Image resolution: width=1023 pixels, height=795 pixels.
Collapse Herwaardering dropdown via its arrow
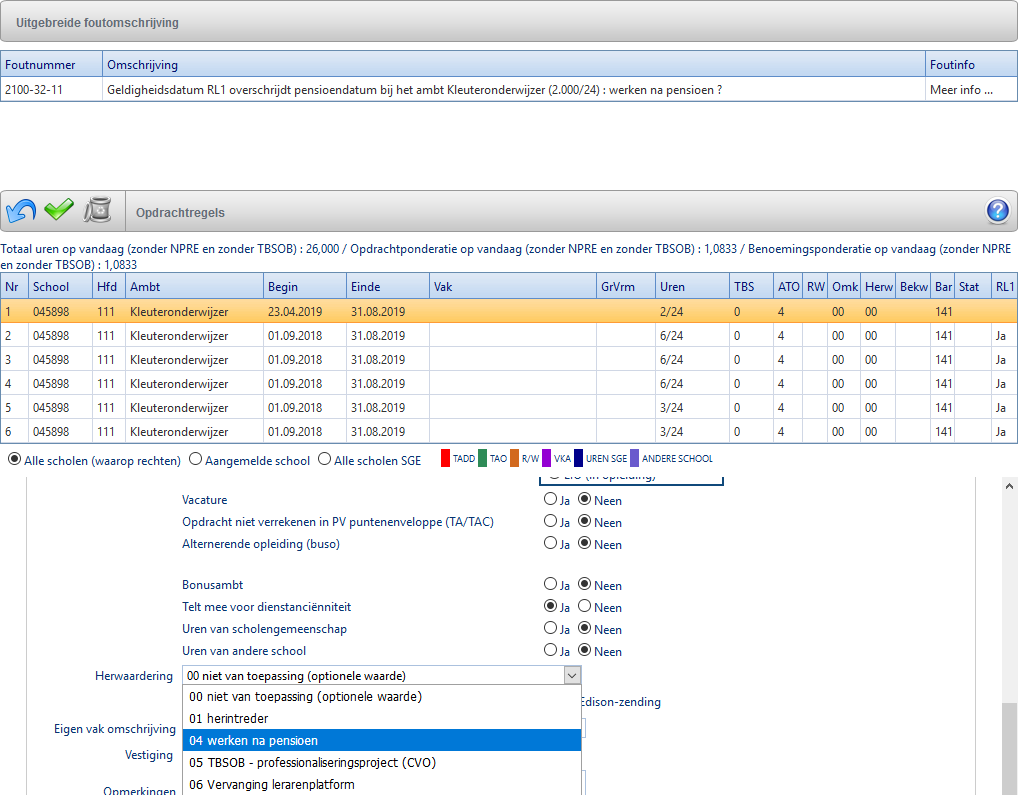point(572,676)
